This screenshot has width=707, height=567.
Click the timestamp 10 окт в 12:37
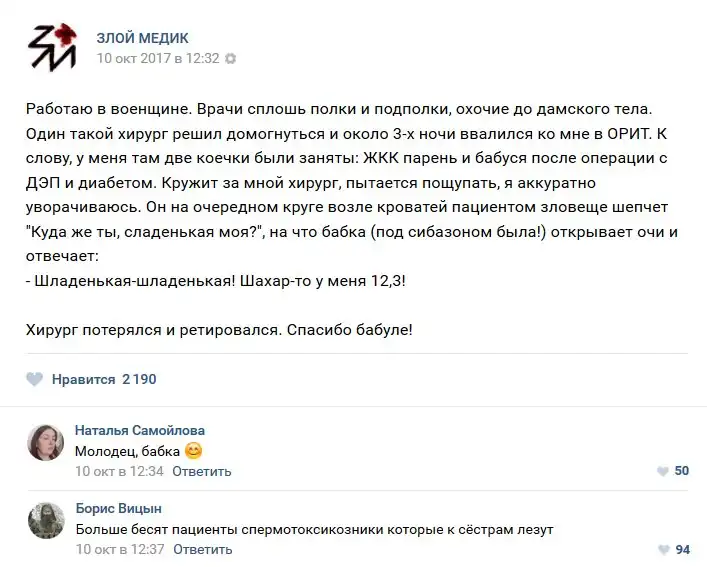(119, 549)
